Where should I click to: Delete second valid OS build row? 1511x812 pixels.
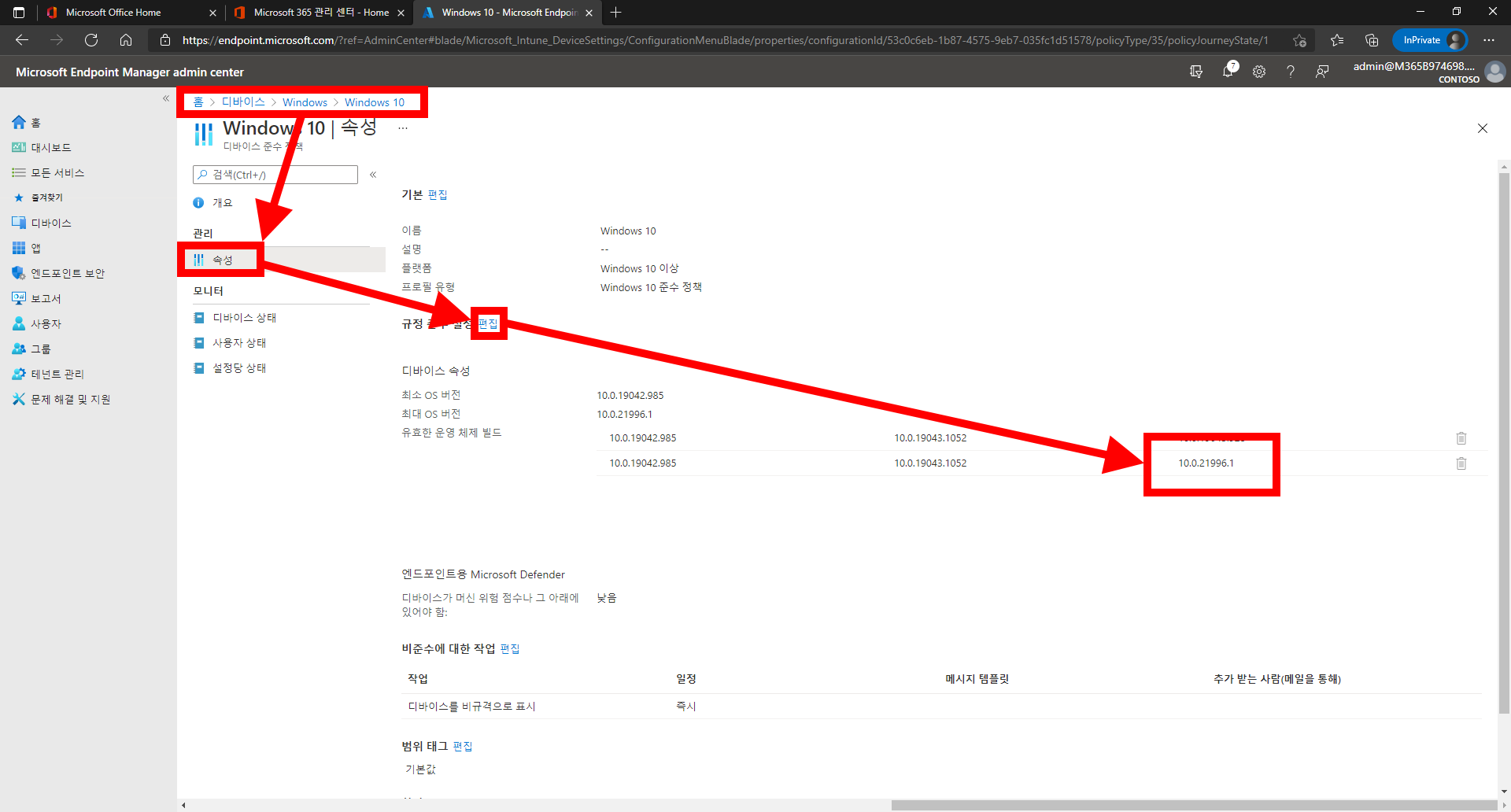pyautogui.click(x=1461, y=463)
